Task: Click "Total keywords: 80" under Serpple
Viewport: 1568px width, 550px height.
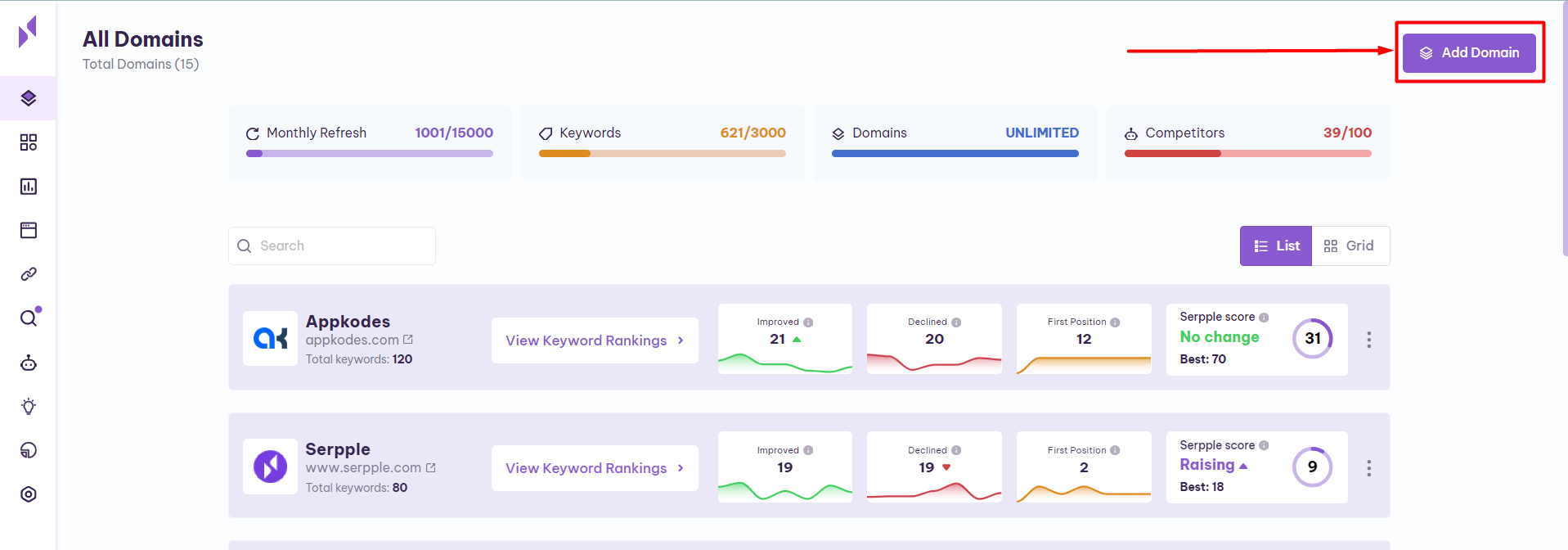Action: pos(357,488)
